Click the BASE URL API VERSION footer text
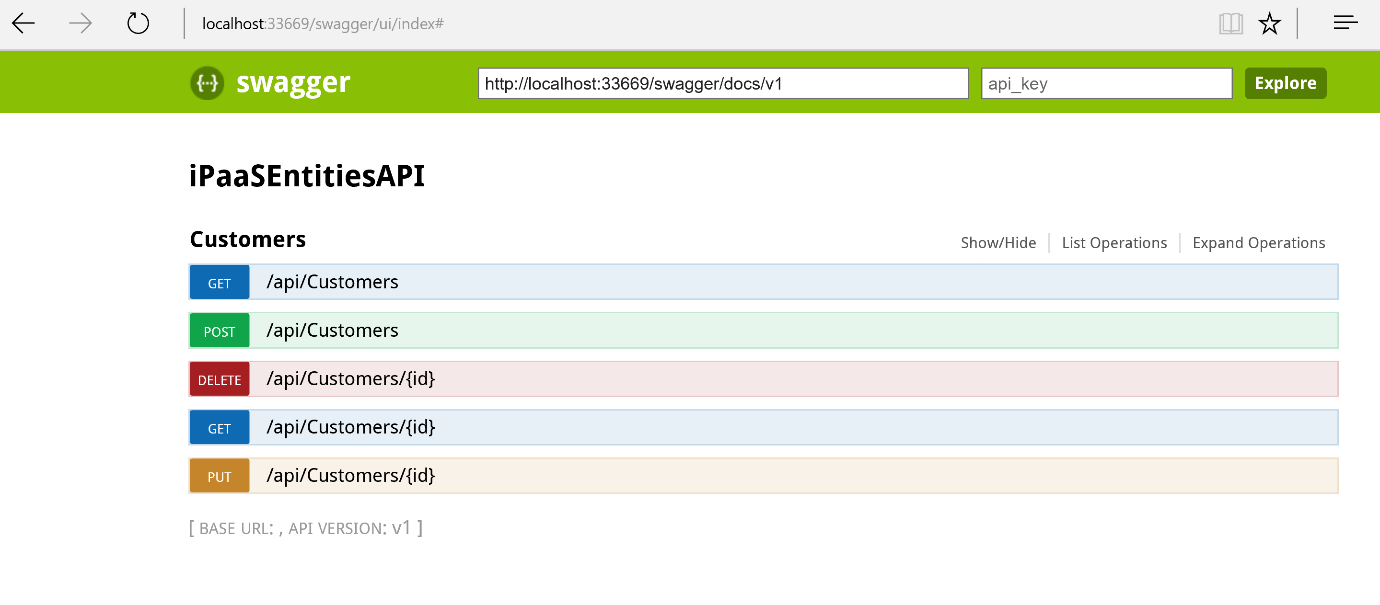 coord(306,528)
